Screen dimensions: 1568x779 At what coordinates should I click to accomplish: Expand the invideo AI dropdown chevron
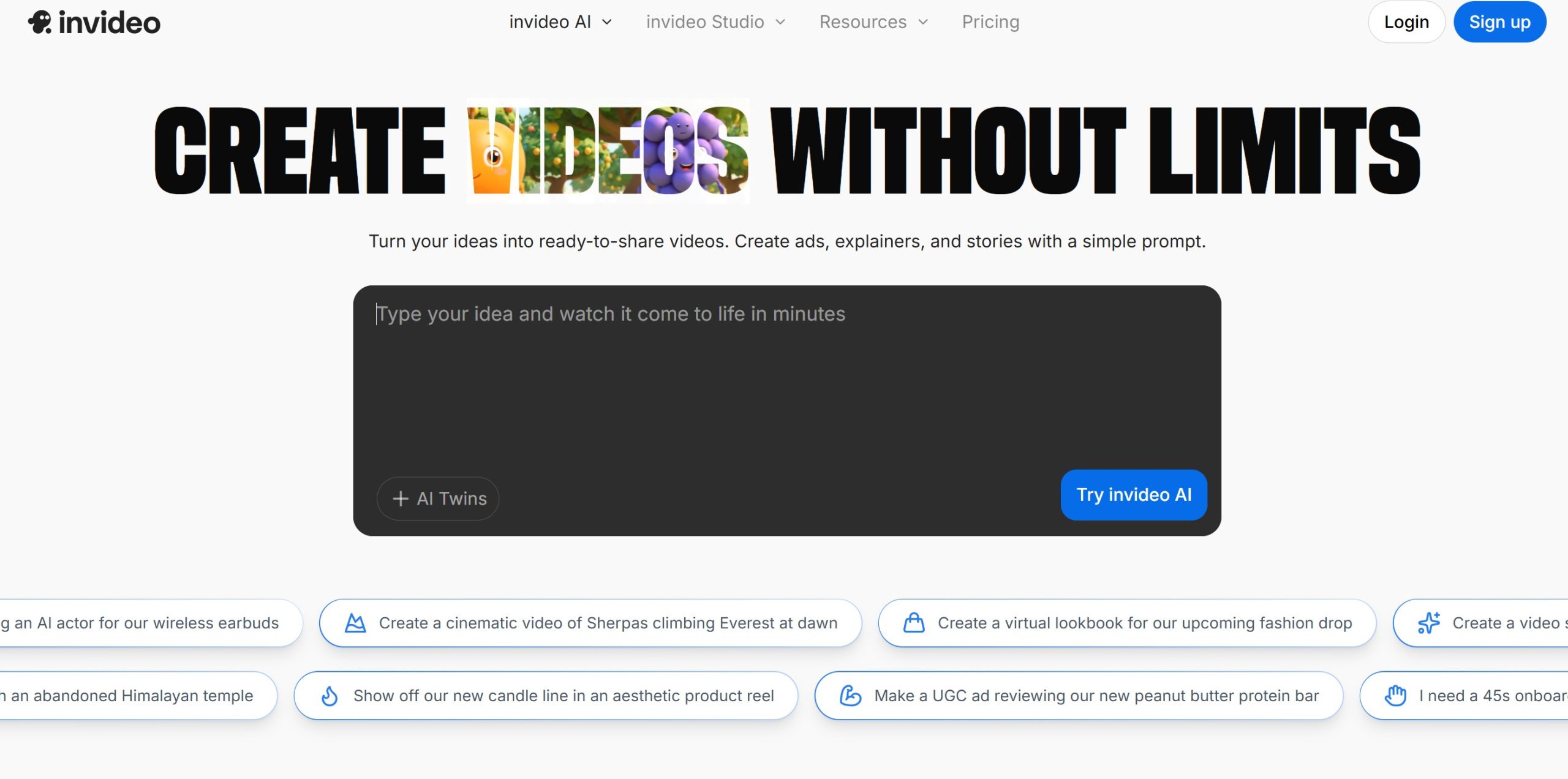point(607,23)
